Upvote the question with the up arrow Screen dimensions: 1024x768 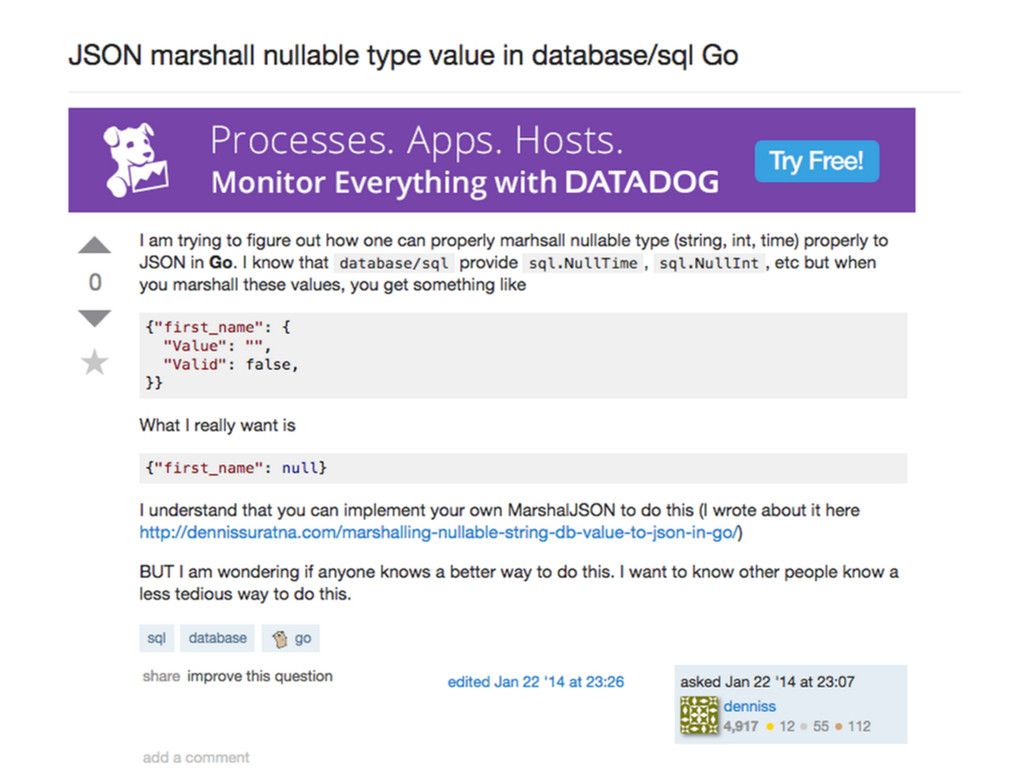95,245
